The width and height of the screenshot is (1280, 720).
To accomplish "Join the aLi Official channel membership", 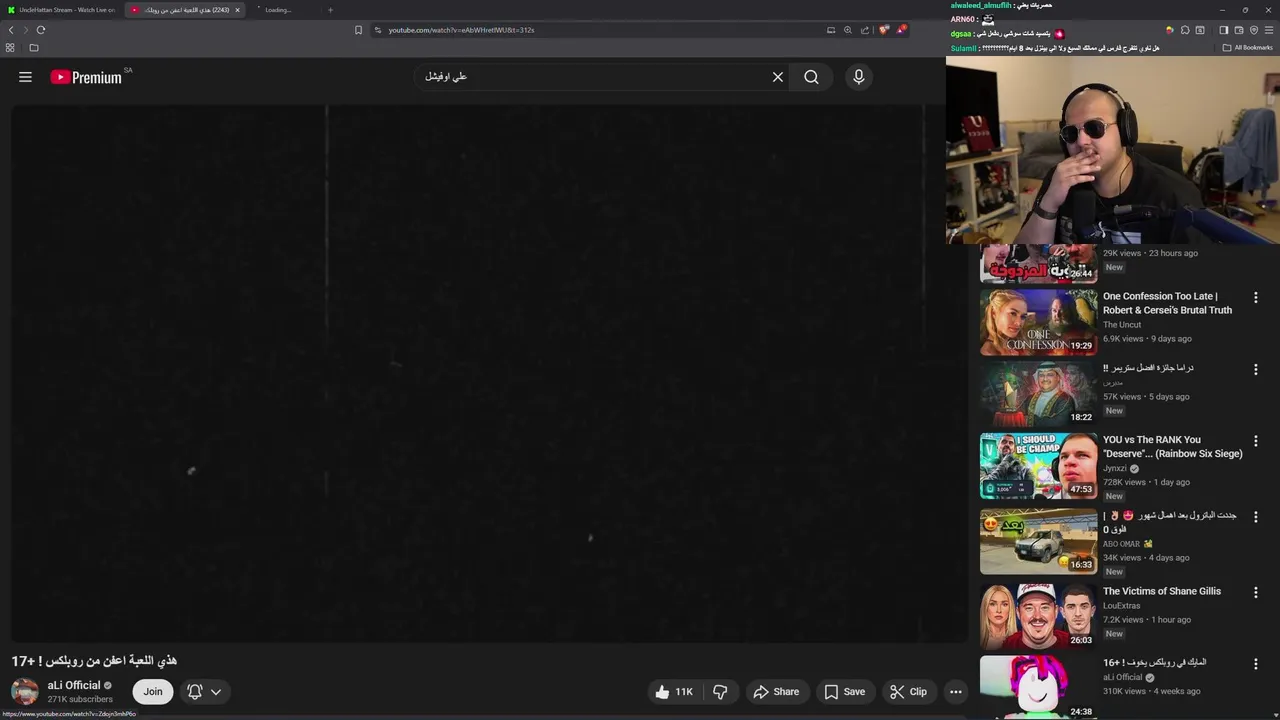I will 152,692.
